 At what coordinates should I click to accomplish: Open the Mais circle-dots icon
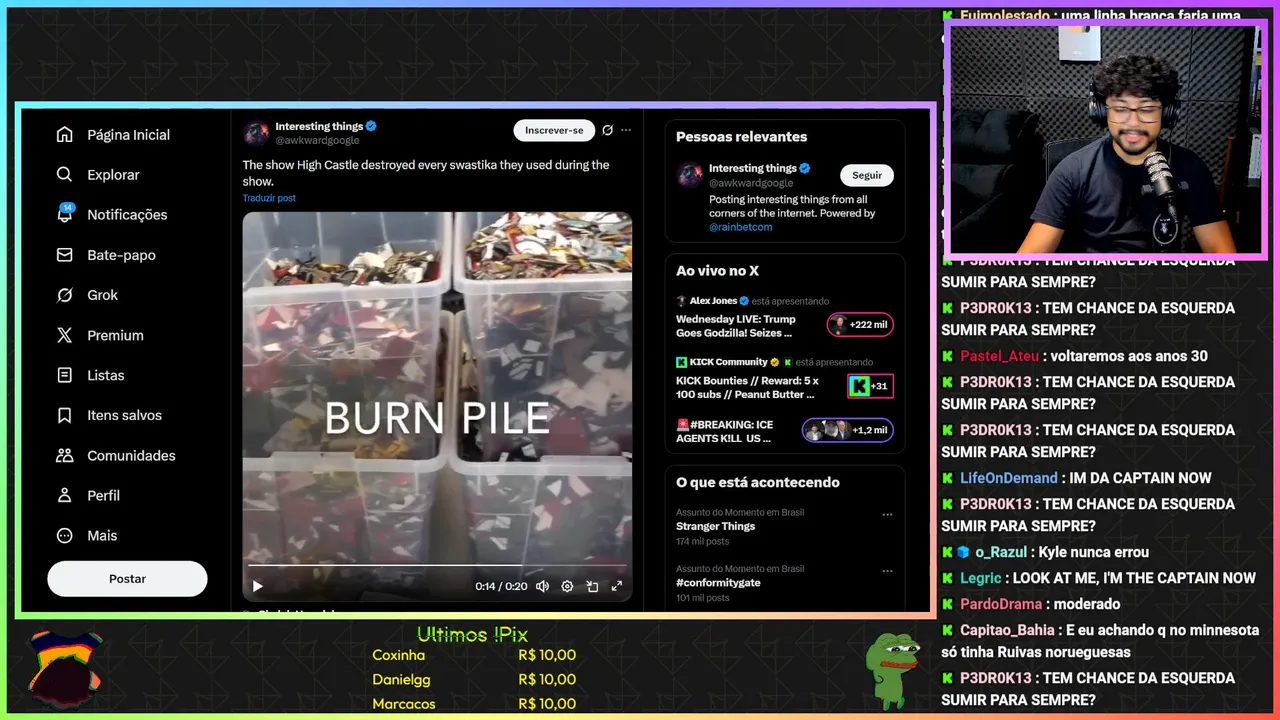click(65, 535)
